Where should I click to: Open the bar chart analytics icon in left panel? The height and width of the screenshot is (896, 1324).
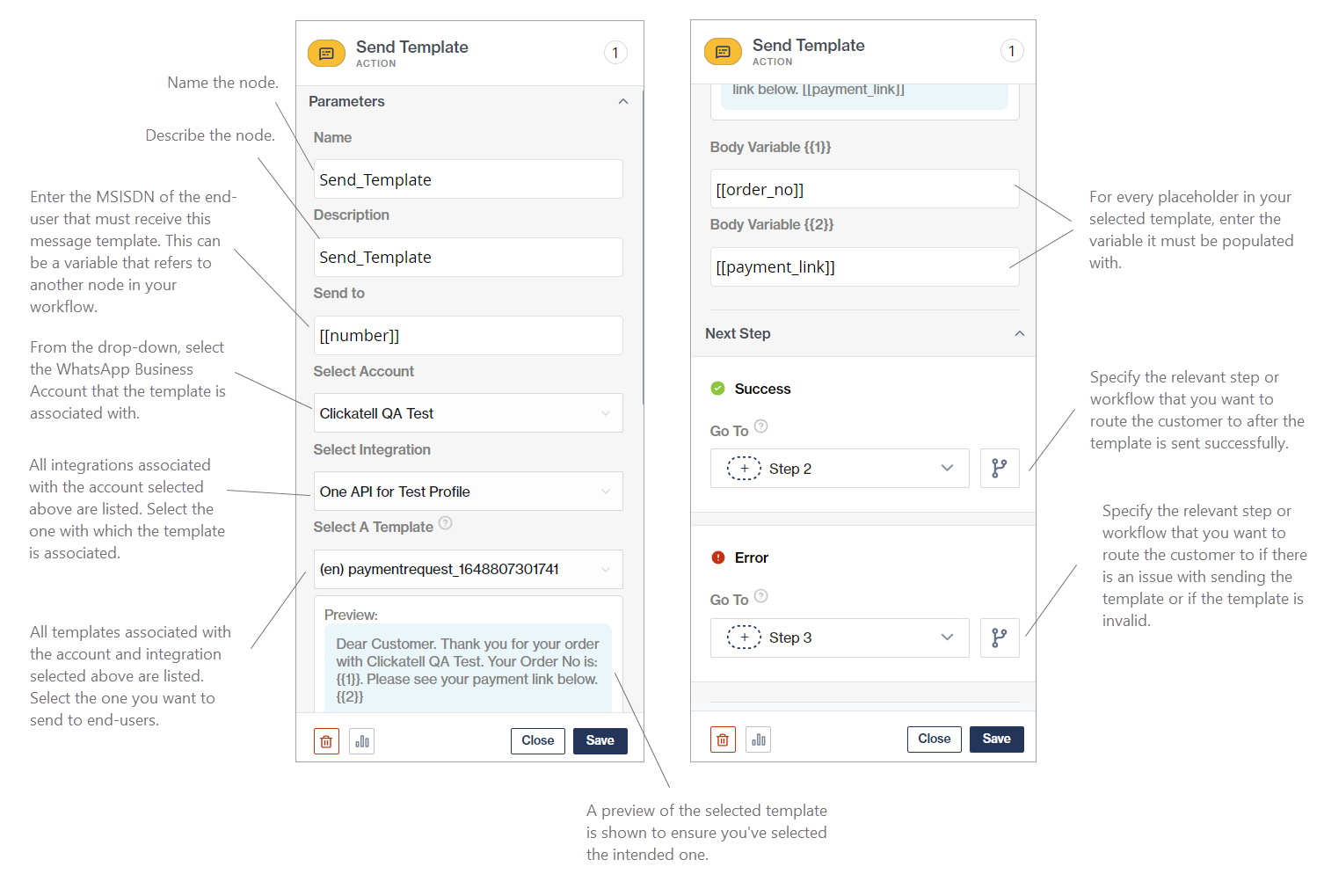pyautogui.click(x=362, y=741)
